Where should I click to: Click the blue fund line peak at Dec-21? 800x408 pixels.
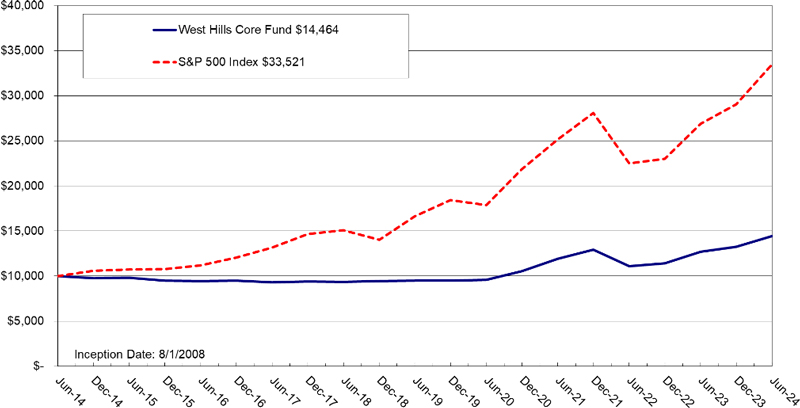coord(594,249)
